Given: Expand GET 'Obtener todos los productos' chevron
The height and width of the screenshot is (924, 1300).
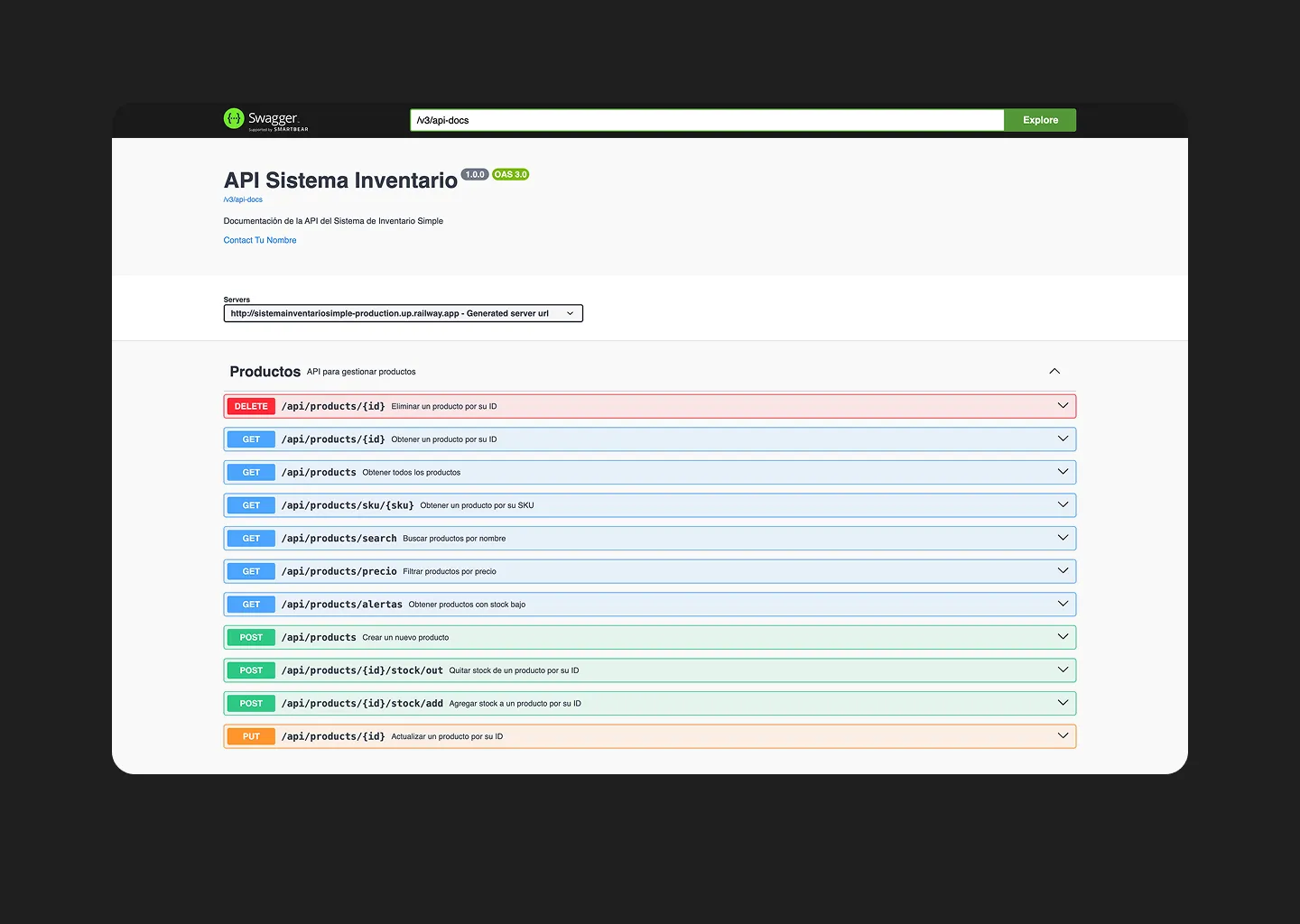Looking at the screenshot, I should (x=1063, y=472).
